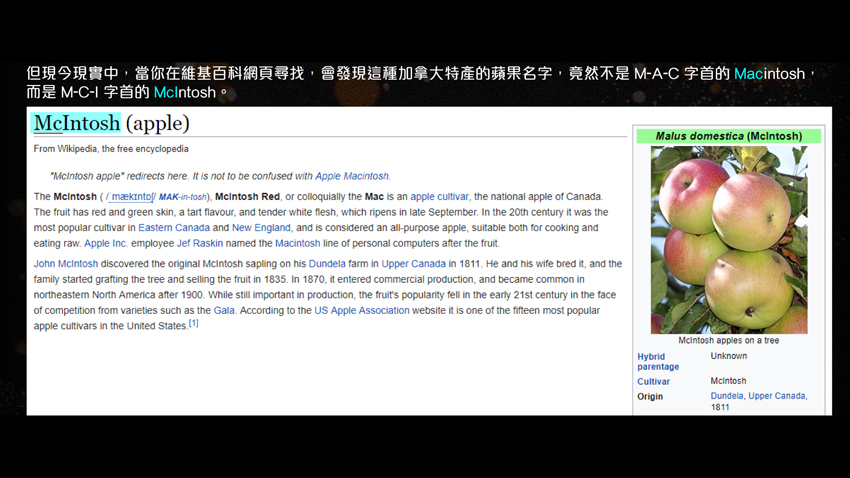Viewport: 850px width, 478px height.
Task: Open the MAK-in-tosh respelling link
Action: point(183,197)
